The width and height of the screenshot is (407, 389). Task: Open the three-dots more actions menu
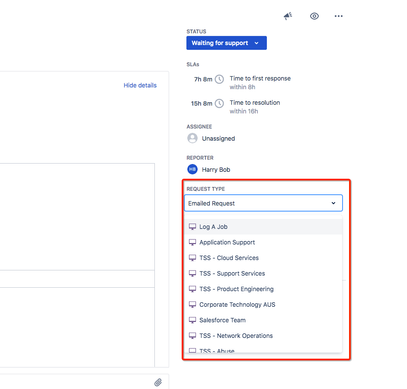(339, 16)
